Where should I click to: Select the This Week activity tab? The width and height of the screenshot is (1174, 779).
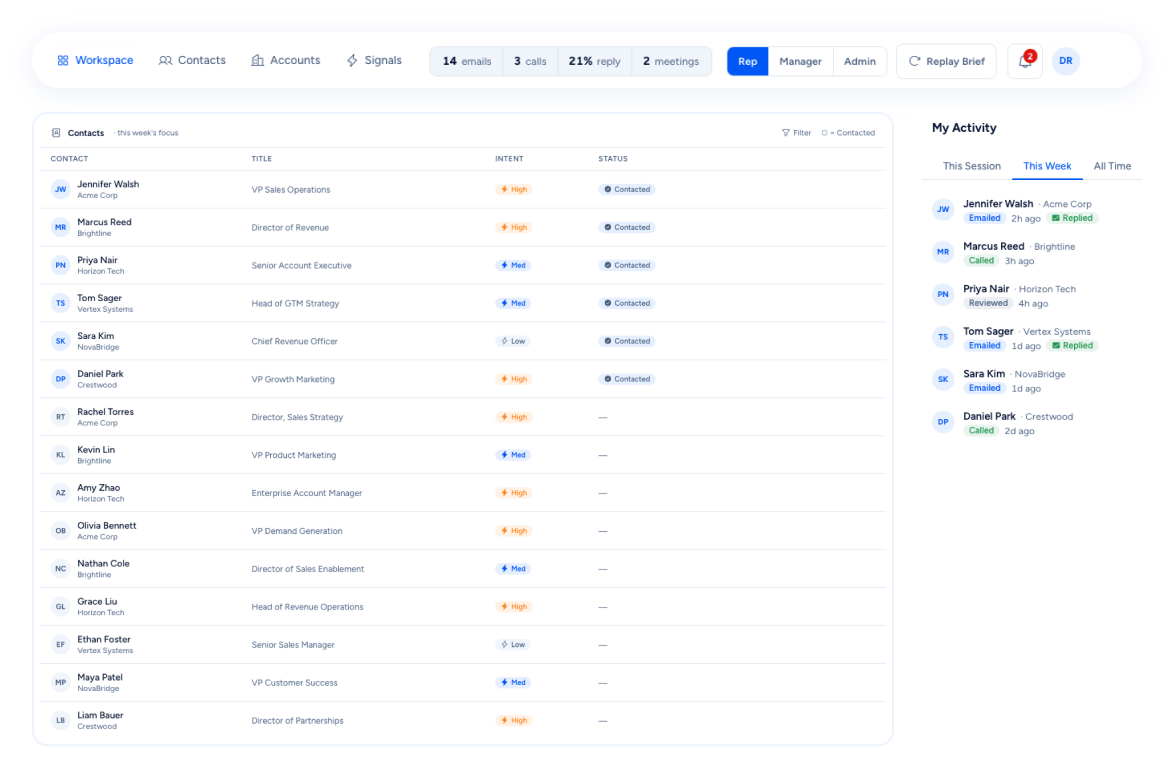click(1047, 166)
